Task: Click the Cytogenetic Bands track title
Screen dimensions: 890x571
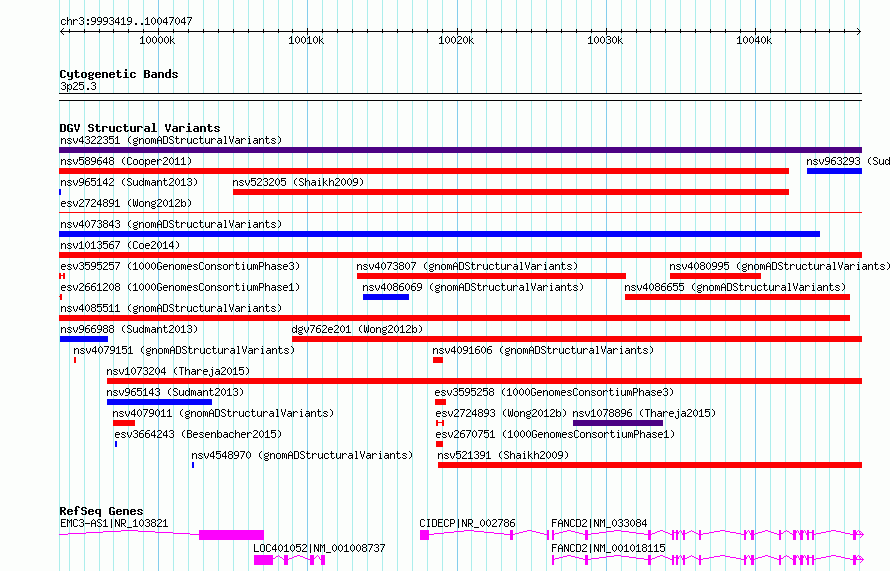Action: click(x=119, y=74)
